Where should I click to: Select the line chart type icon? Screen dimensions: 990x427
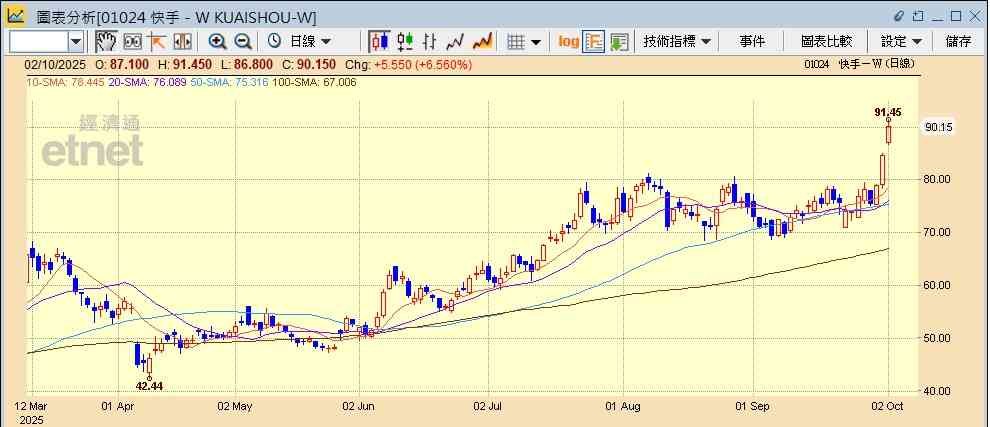tap(456, 41)
